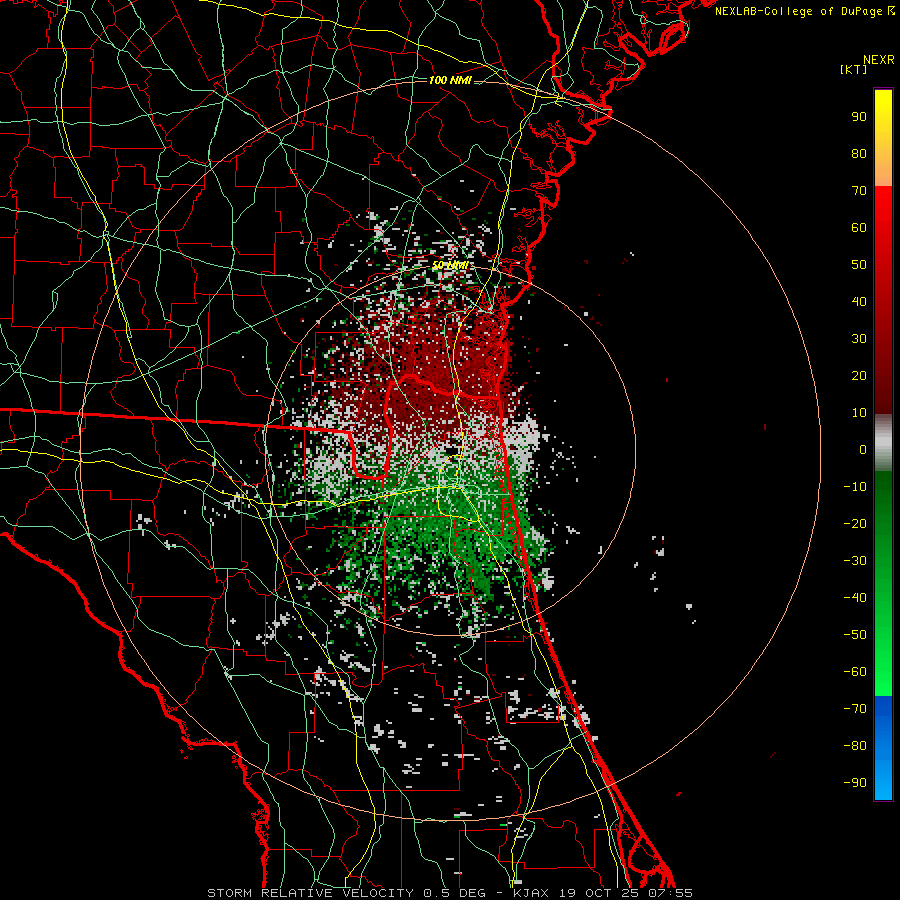This screenshot has height=900, width=900.
Task: Click the 60 value on velocity scale
Action: [x=859, y=228]
